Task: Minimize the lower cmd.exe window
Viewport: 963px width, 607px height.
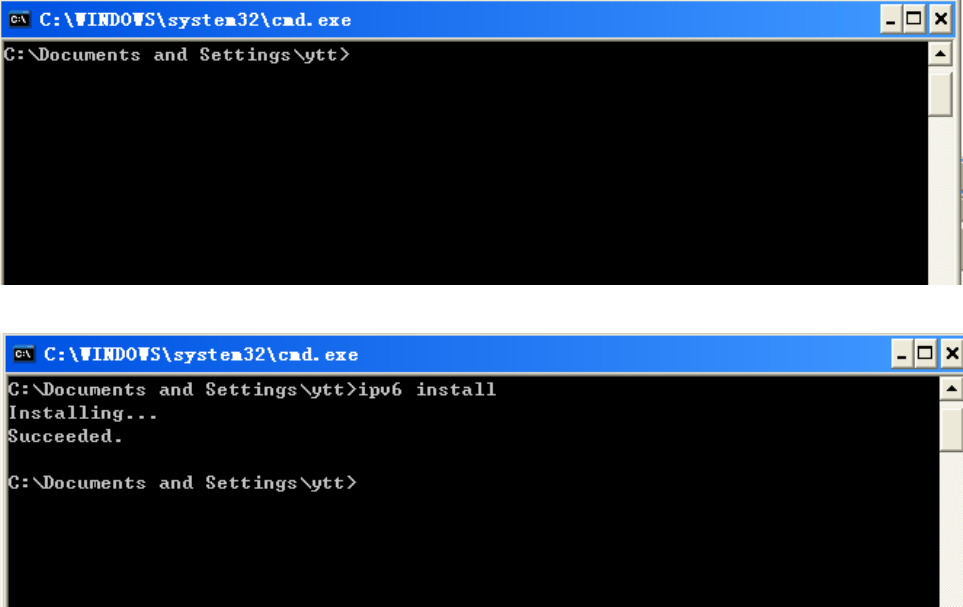Action: pos(902,354)
